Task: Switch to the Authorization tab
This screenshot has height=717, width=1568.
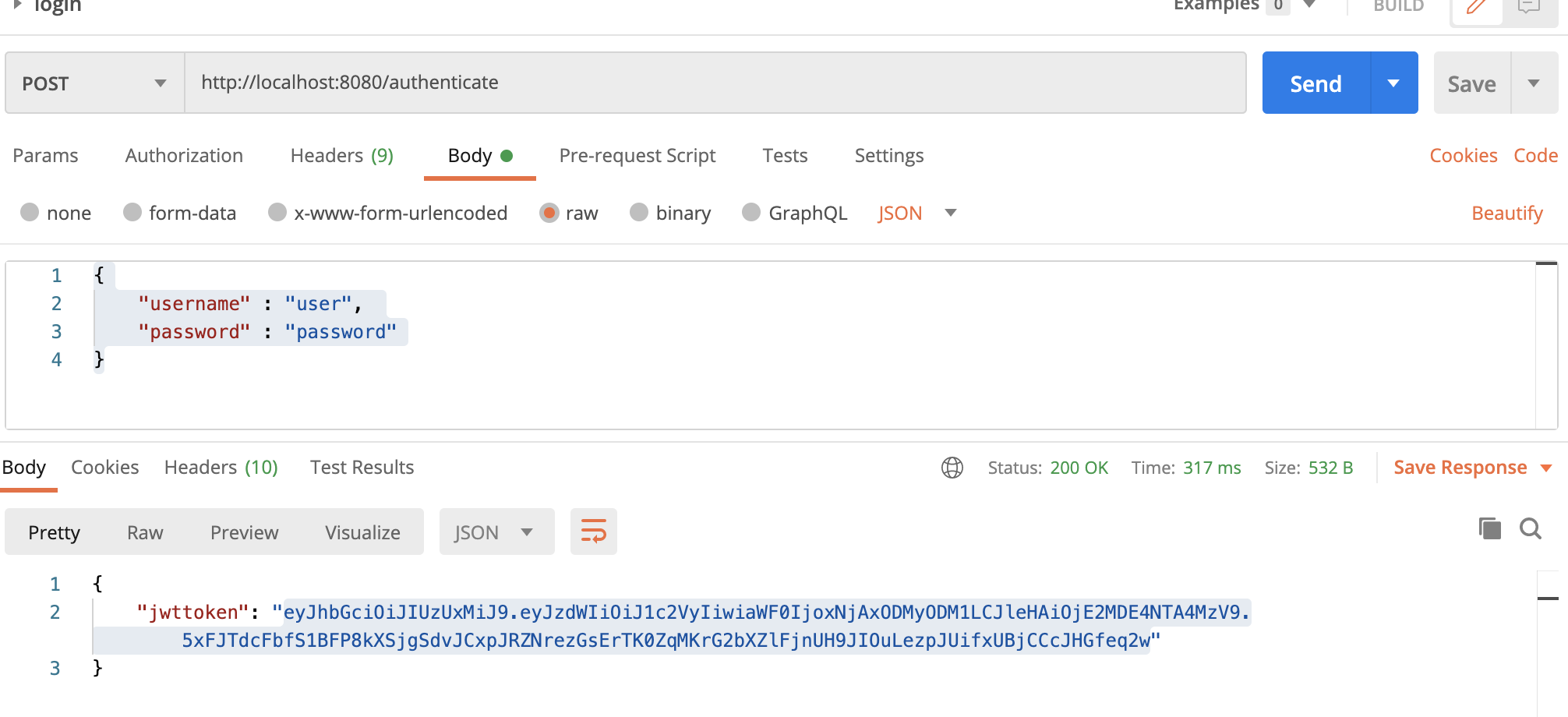Action: click(183, 156)
